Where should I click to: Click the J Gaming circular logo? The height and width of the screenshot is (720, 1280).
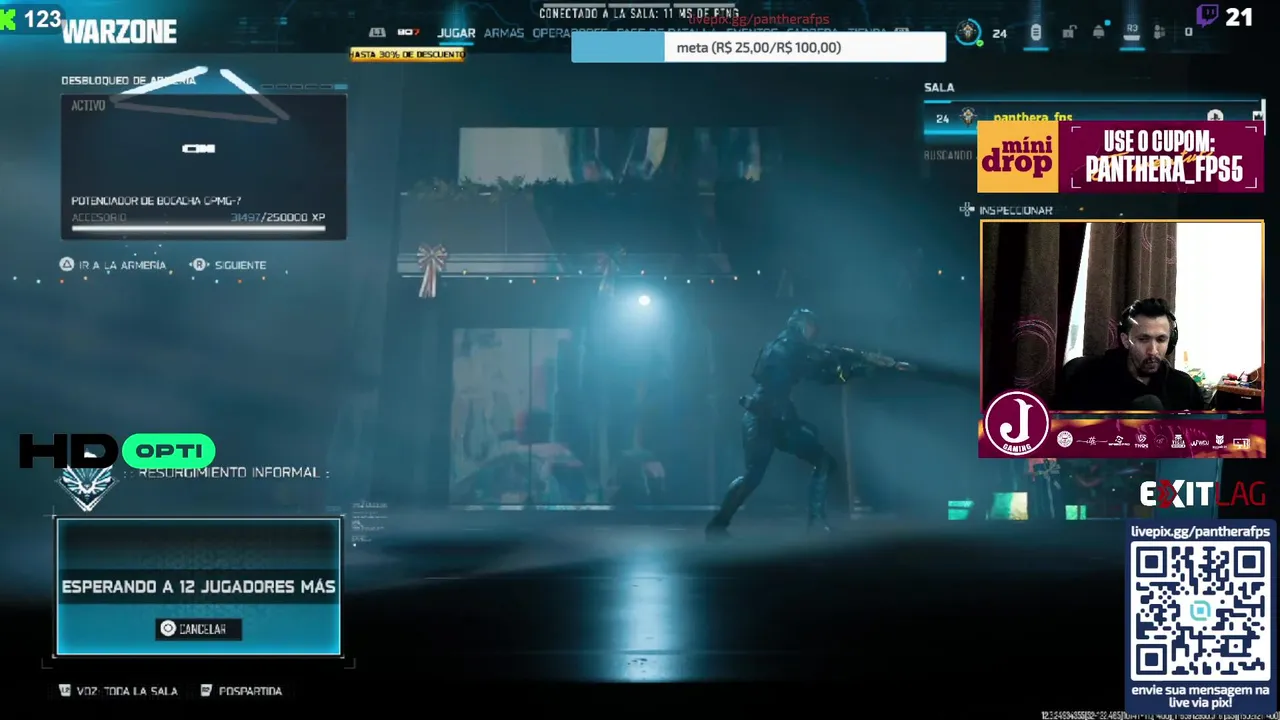pos(1017,424)
